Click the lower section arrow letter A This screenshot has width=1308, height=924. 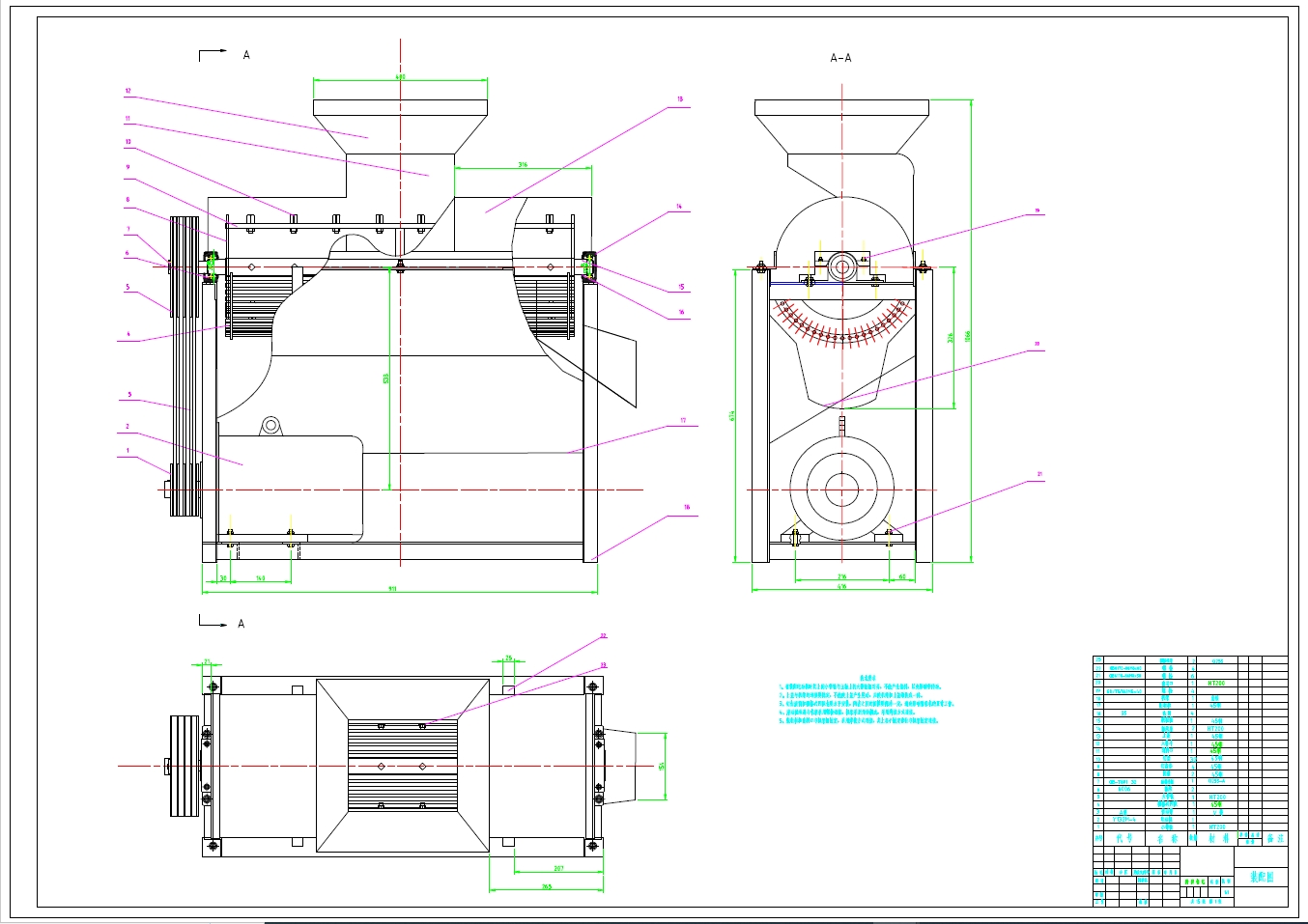point(242,624)
